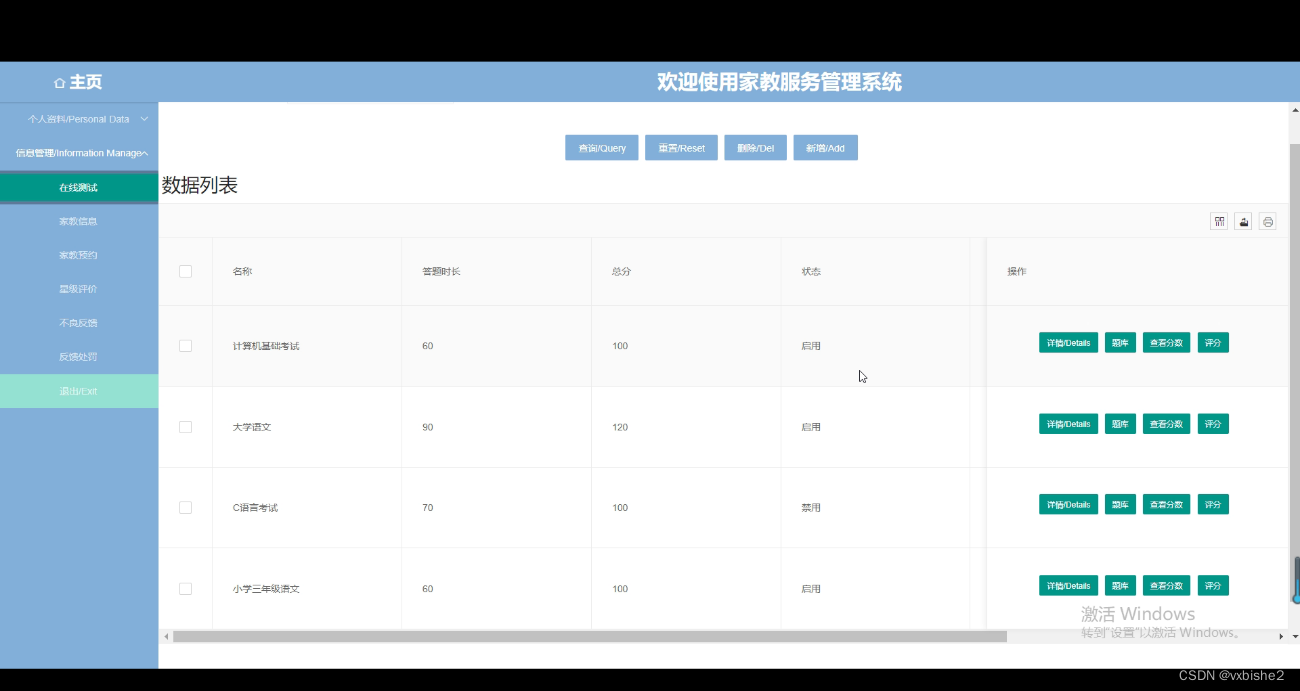The image size is (1300, 691).
Task: Open 详情/Details for 小学三年级语文
Action: 1068,586
